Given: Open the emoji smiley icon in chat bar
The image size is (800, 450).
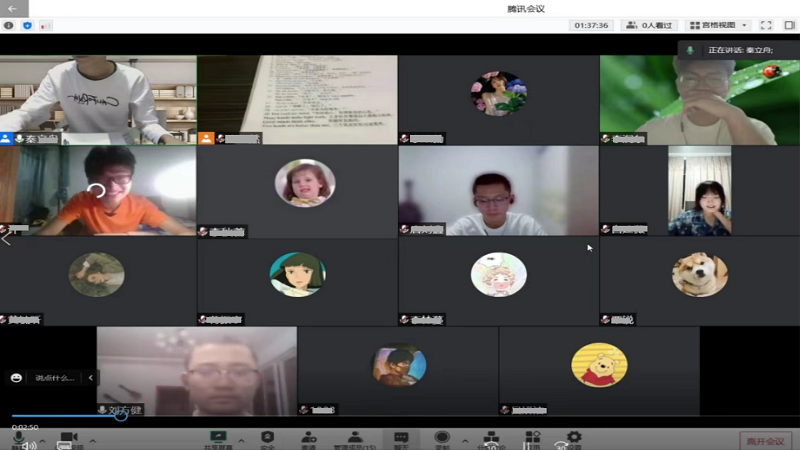Looking at the screenshot, I should [16, 378].
